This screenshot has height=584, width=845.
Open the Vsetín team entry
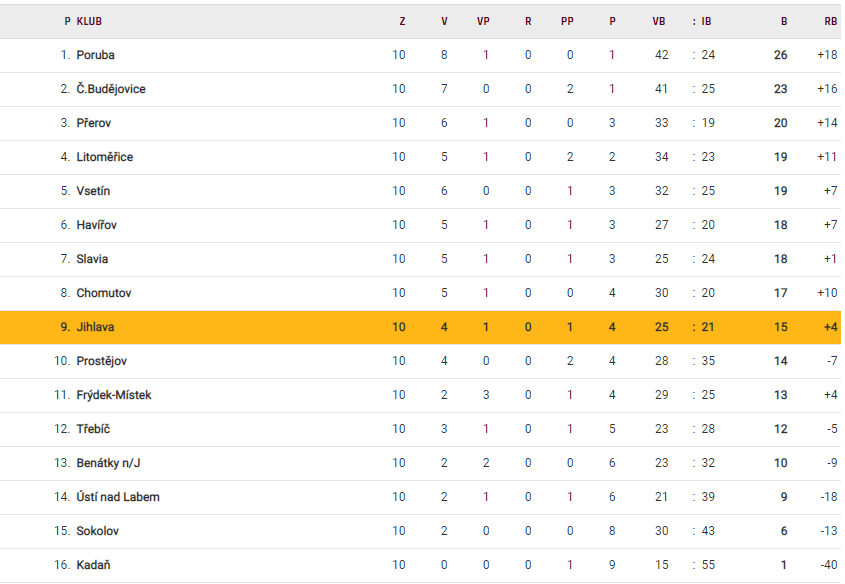coord(93,191)
